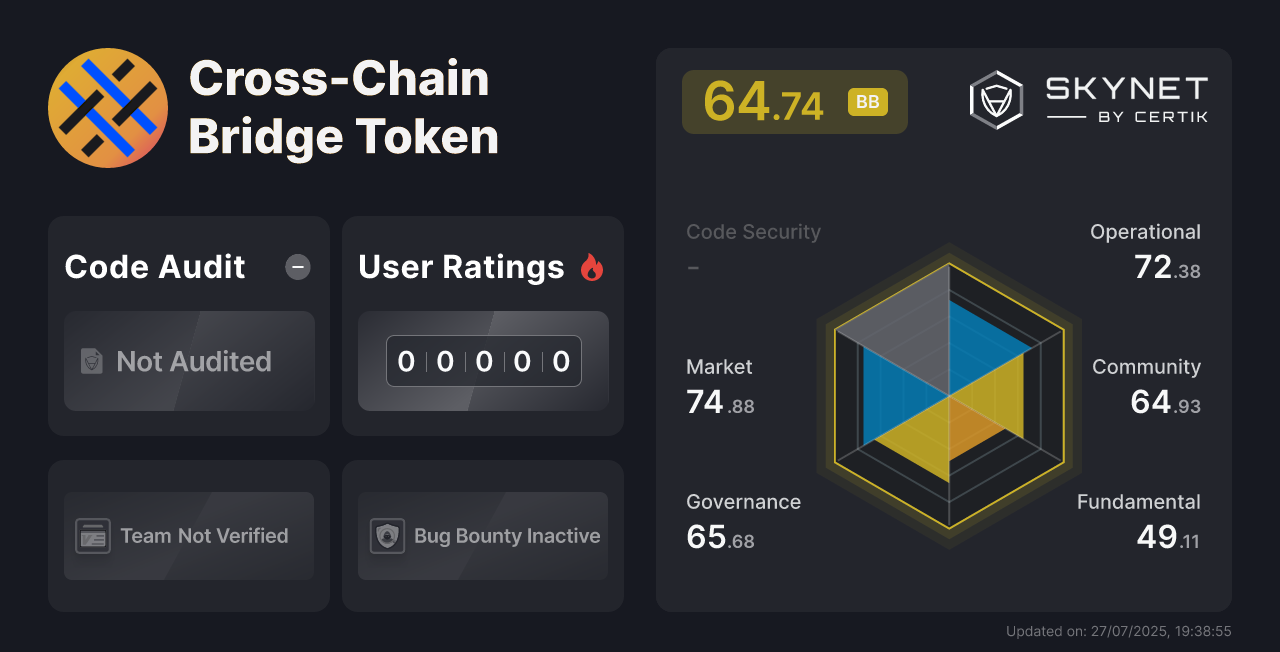The image size is (1280, 652).
Task: Select the Bug Bounty Inactive badge
Action: point(483,536)
